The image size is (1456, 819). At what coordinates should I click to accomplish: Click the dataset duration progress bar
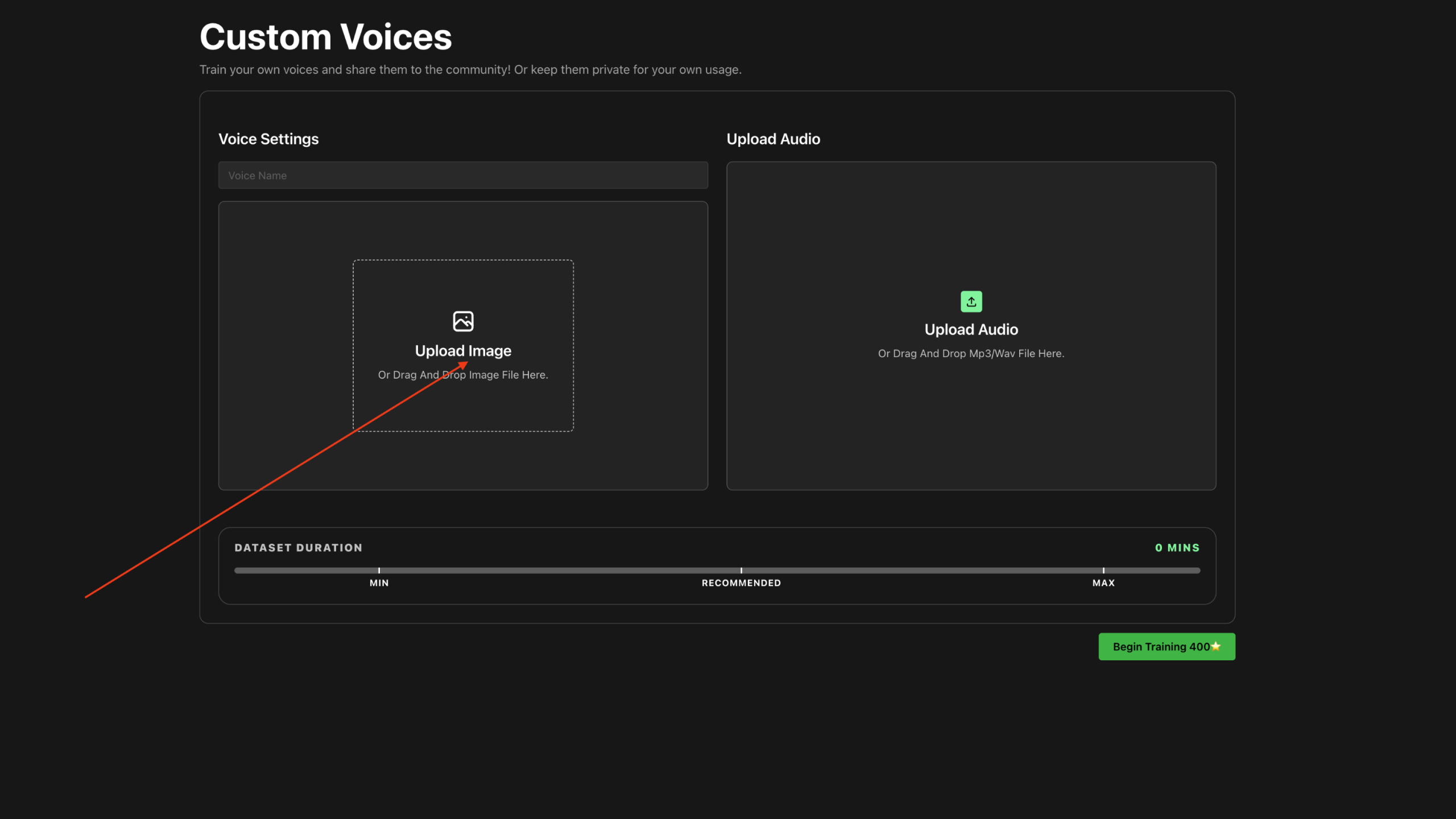point(717,570)
